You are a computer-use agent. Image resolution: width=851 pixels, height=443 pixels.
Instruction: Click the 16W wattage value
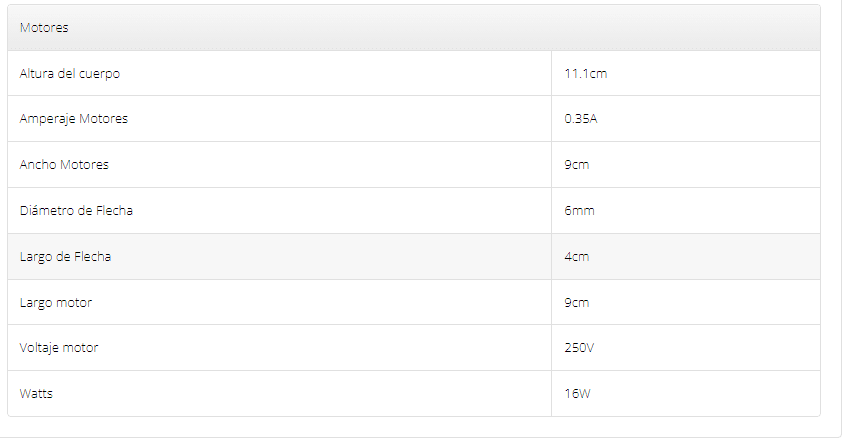(x=577, y=394)
